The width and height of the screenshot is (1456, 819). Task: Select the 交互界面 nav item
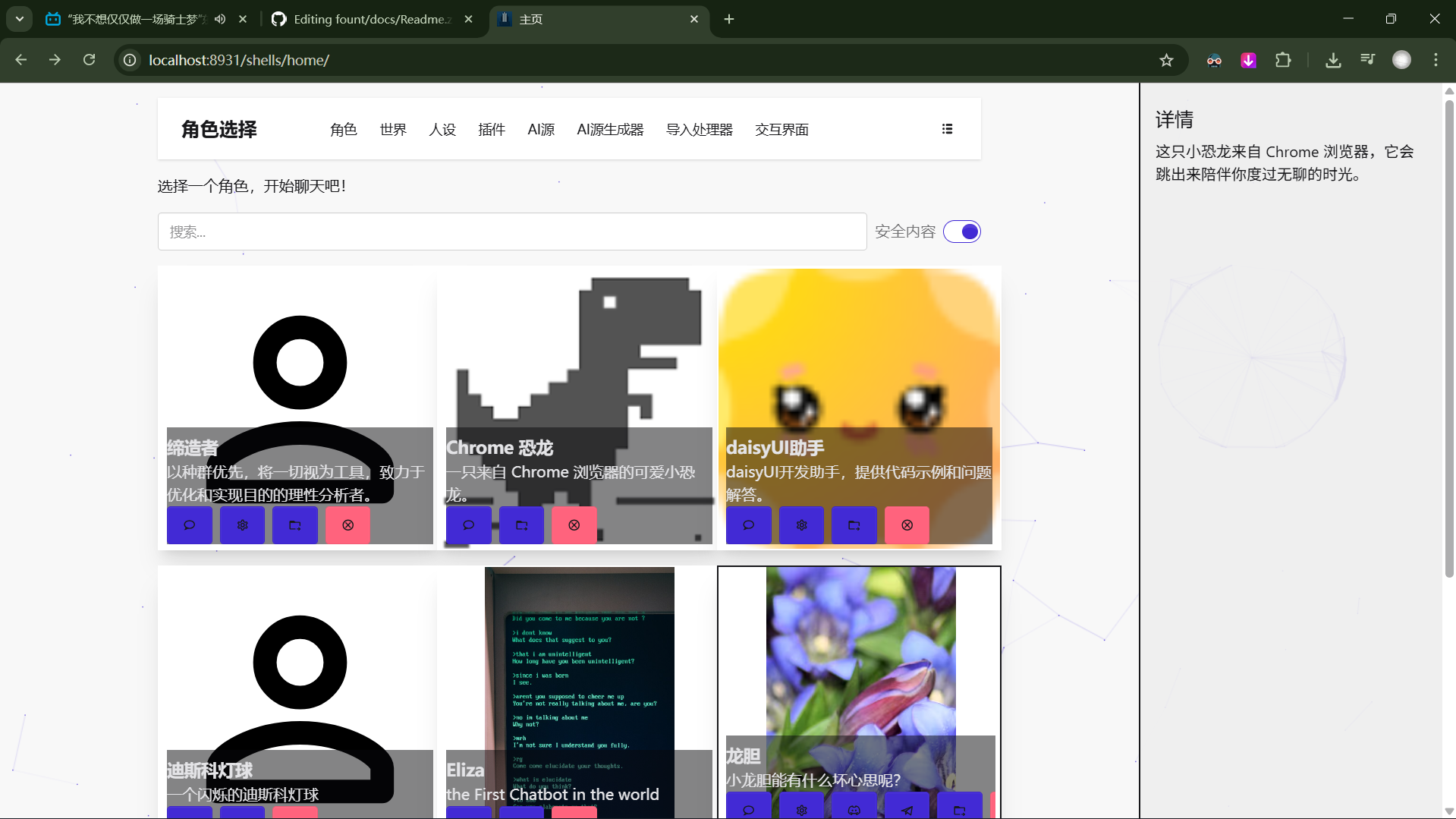[x=781, y=130]
